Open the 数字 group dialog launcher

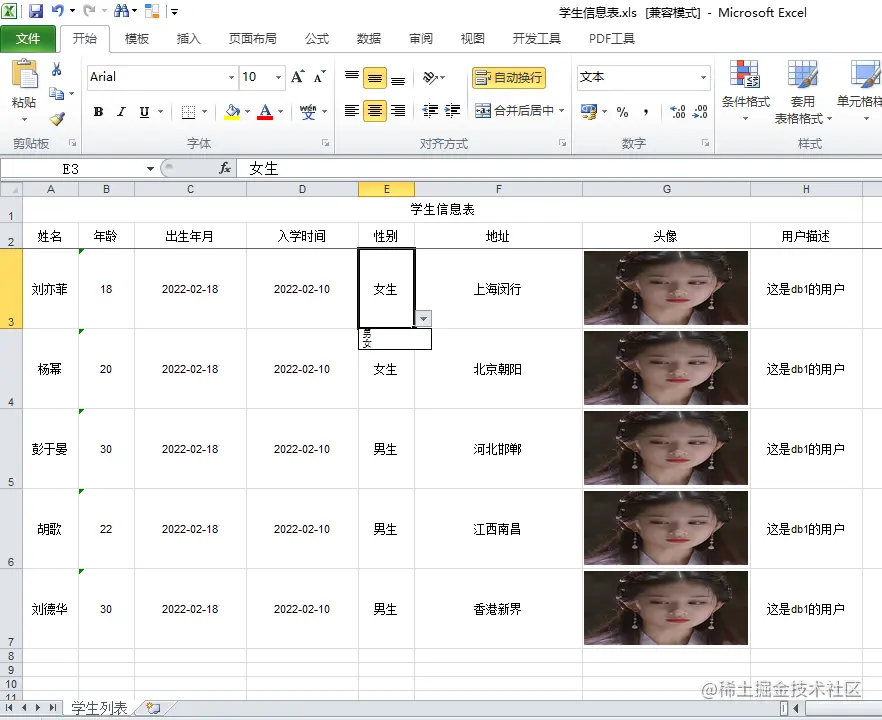[x=705, y=143]
